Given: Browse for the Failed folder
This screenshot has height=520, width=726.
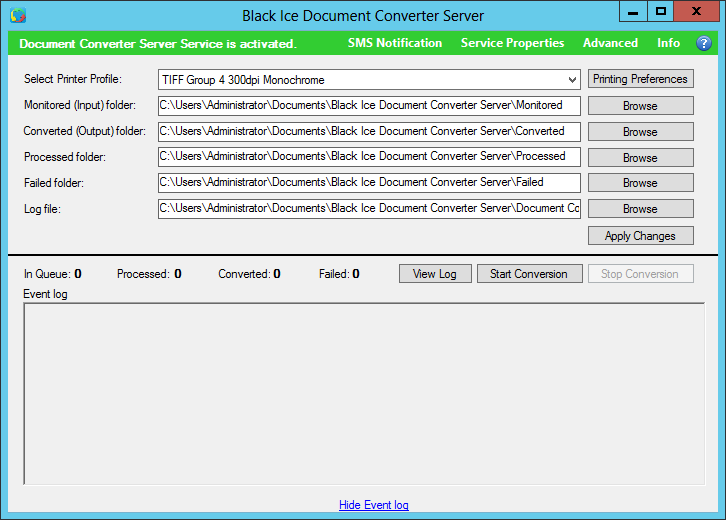Looking at the screenshot, I should click(640, 183).
